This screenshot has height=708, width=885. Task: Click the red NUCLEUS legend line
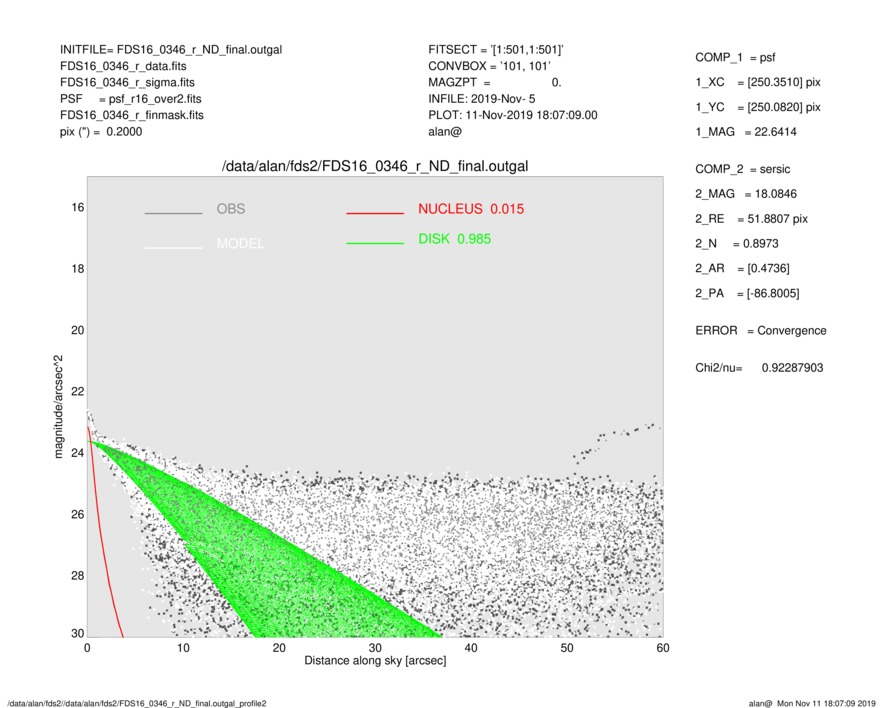pyautogui.click(x=376, y=213)
